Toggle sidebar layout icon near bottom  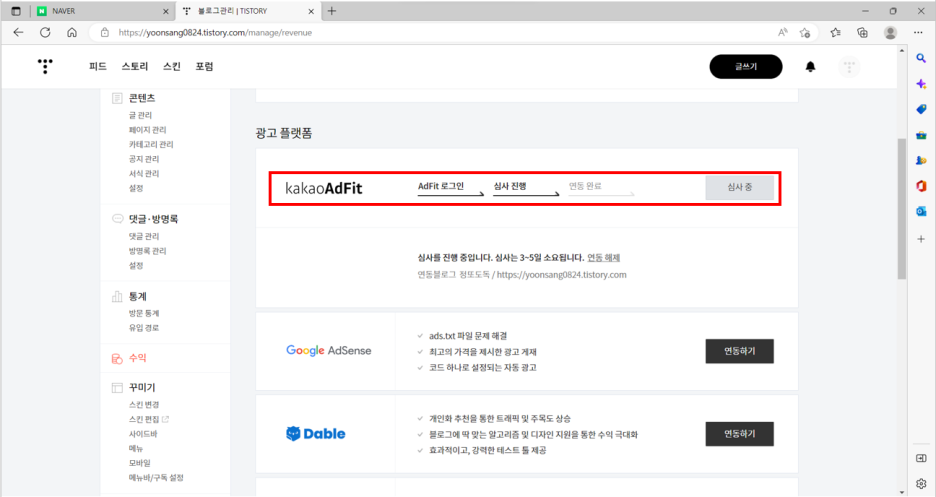(x=921, y=458)
